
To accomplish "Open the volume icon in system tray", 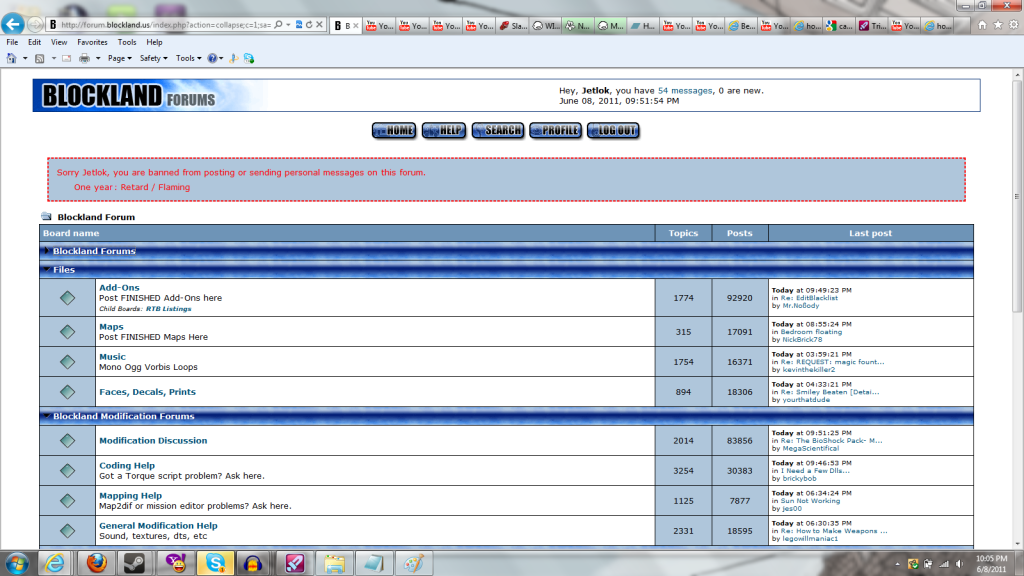I will click(x=959, y=564).
